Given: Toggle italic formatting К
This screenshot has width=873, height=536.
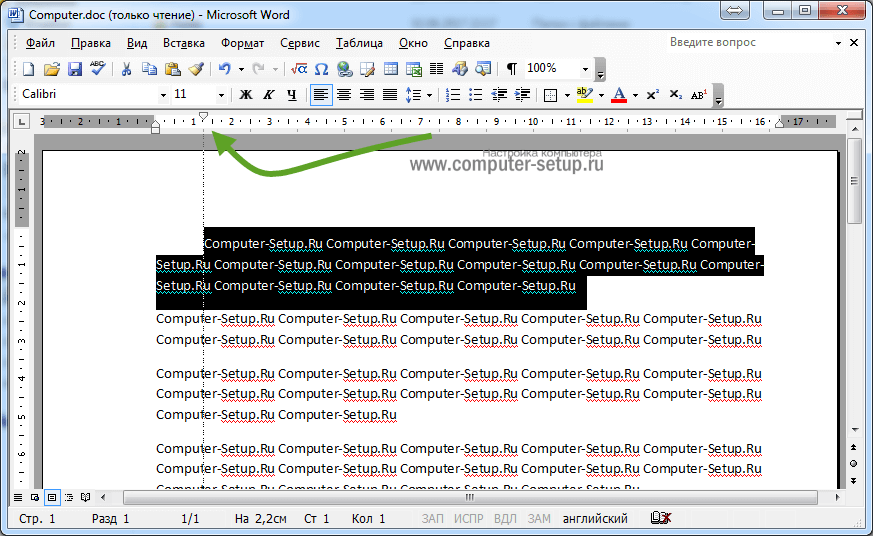Looking at the screenshot, I should tap(268, 95).
